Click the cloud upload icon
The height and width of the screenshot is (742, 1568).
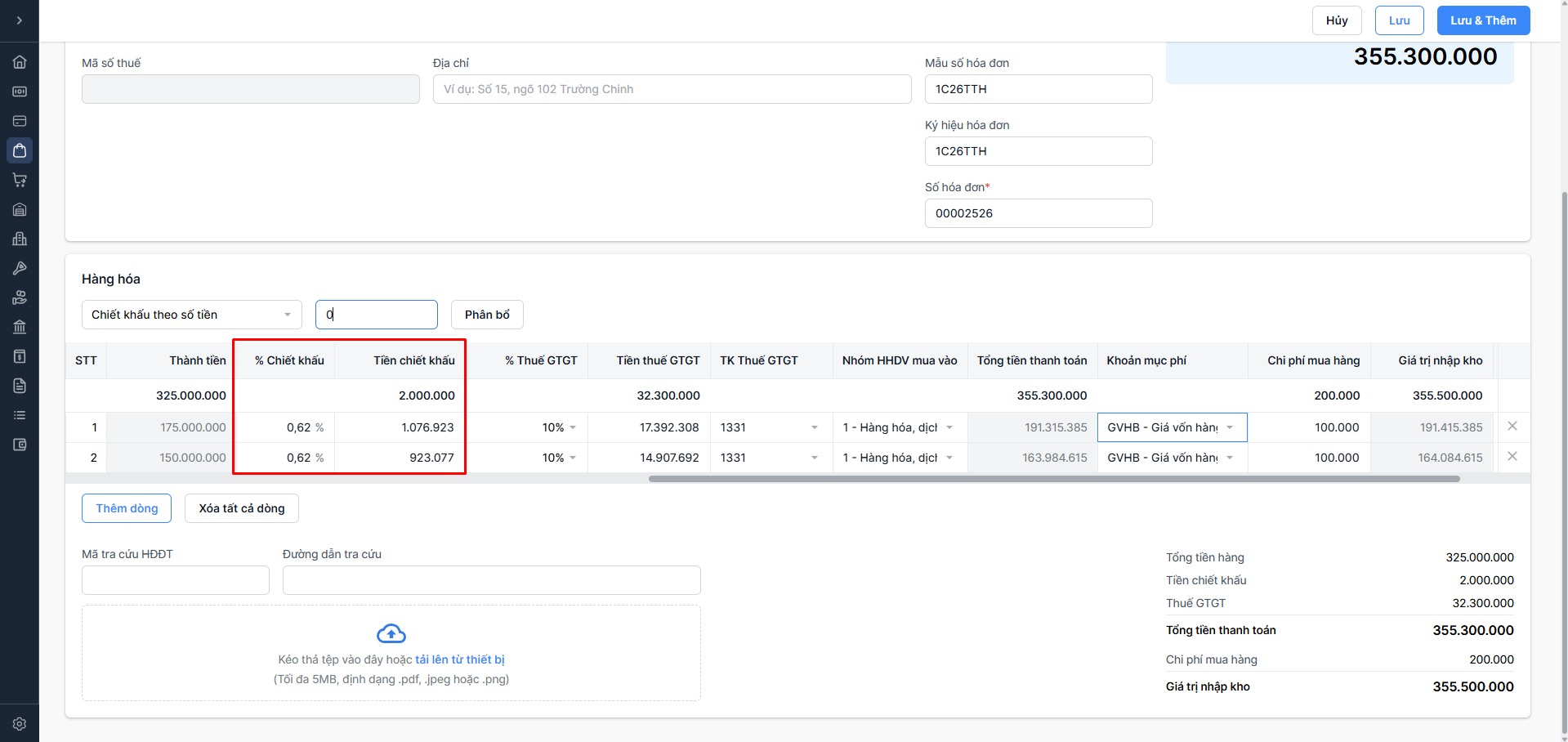[x=391, y=633]
